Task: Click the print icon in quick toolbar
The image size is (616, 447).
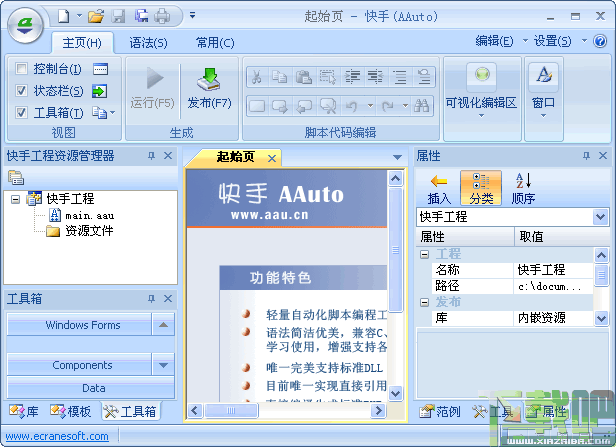Action: (x=162, y=16)
